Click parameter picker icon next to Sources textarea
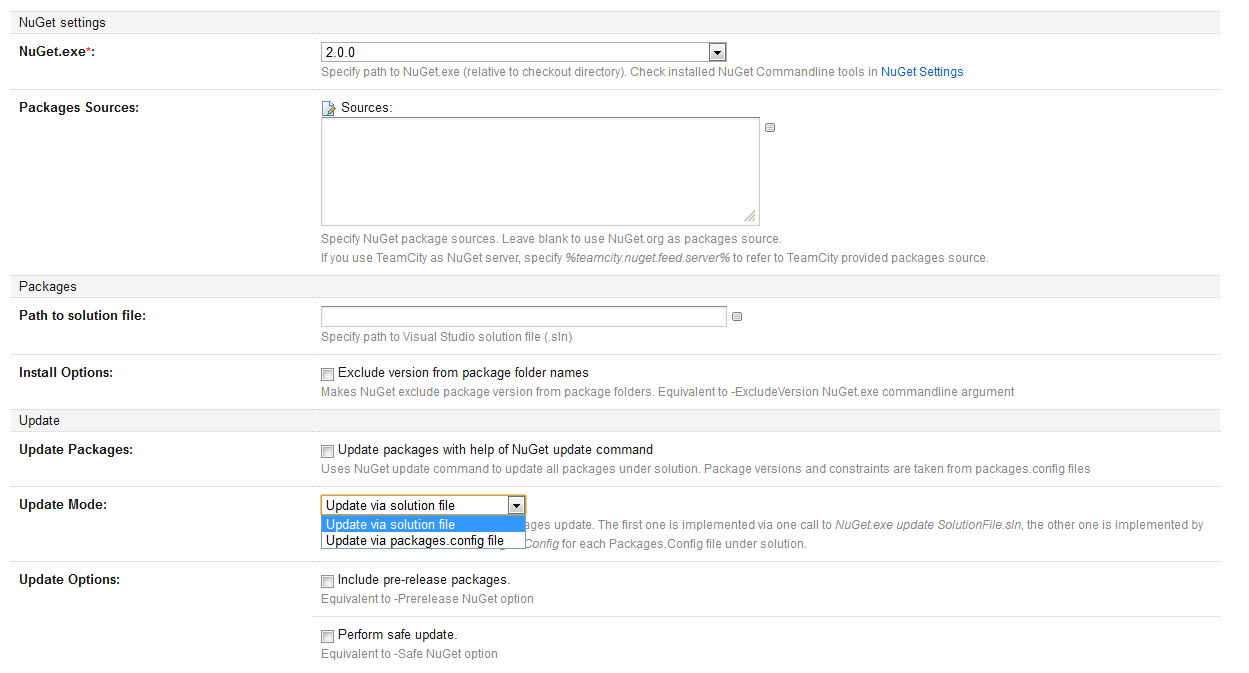The image size is (1249, 673). 770,128
